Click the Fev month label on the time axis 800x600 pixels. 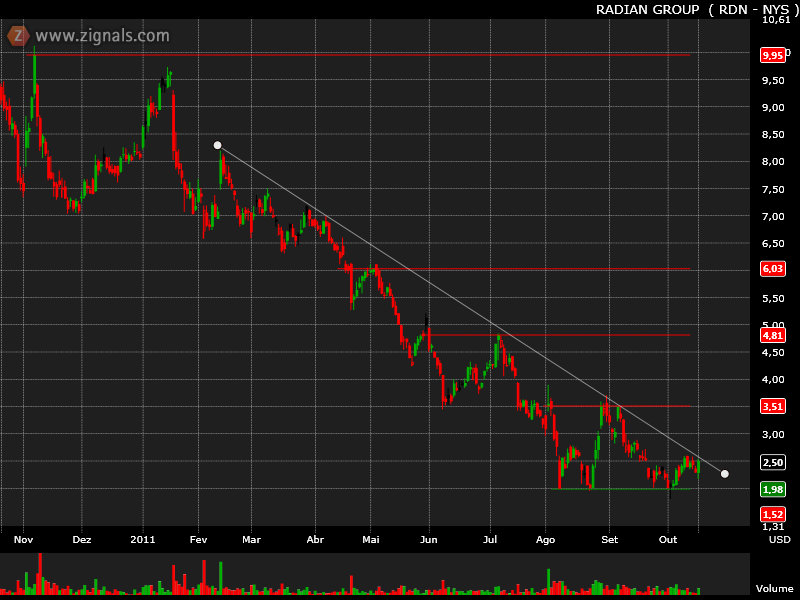coord(198,539)
